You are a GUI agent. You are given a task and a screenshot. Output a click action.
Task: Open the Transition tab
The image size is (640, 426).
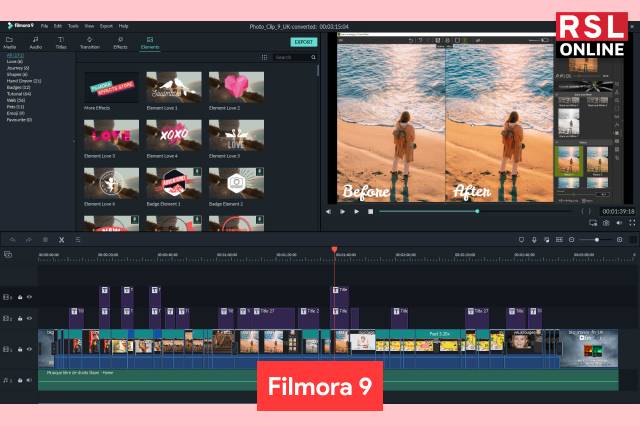coord(89,43)
